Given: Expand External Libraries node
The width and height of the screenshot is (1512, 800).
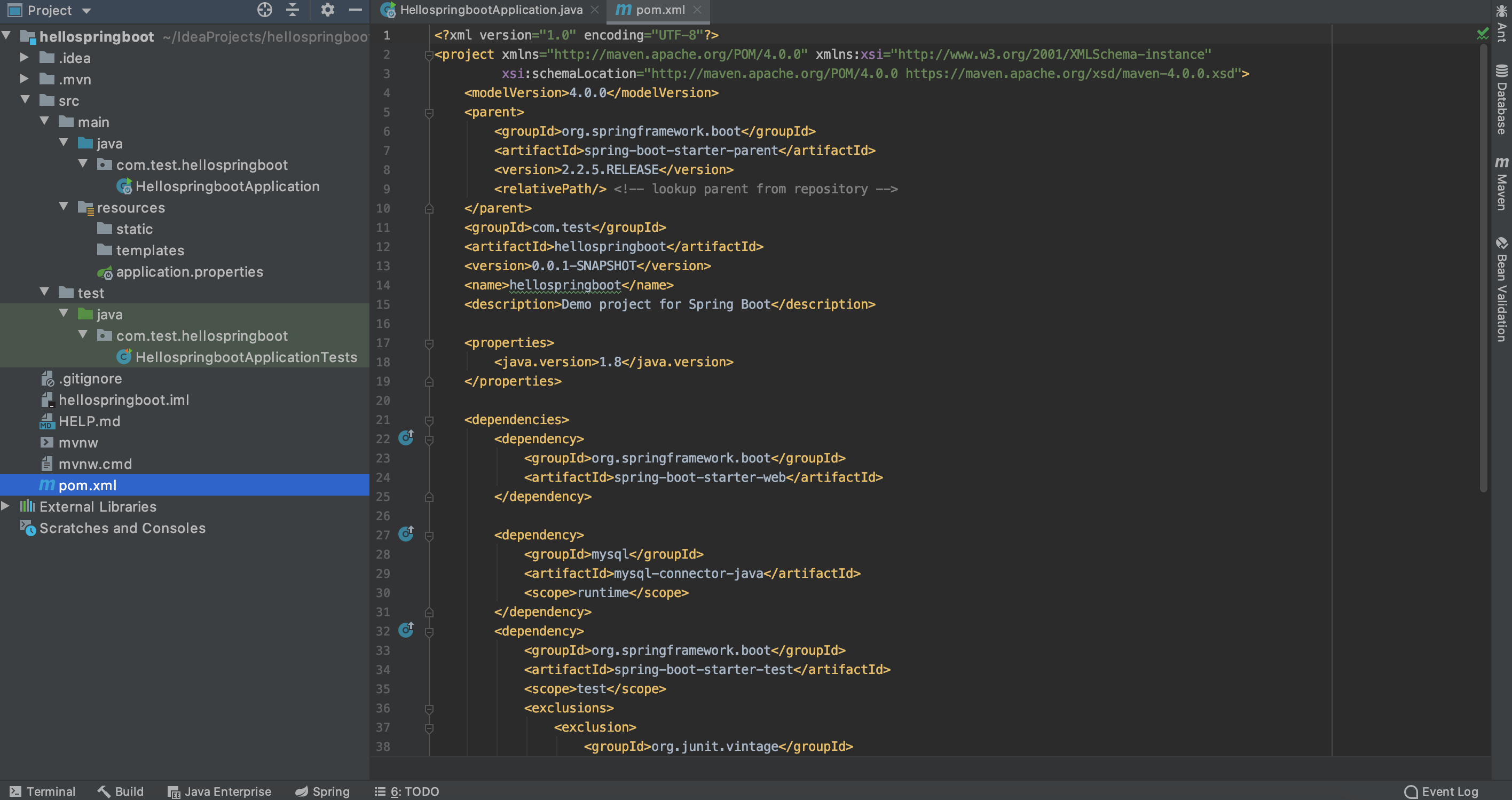Looking at the screenshot, I should pyautogui.click(x=5, y=506).
